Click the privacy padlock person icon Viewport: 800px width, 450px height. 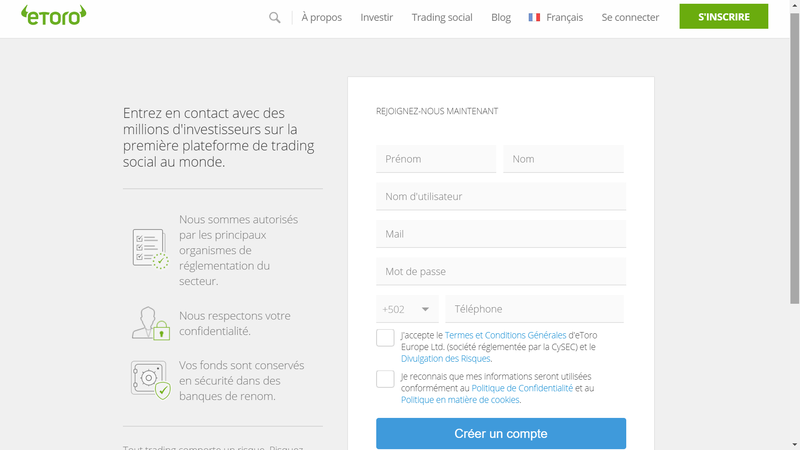click(151, 323)
